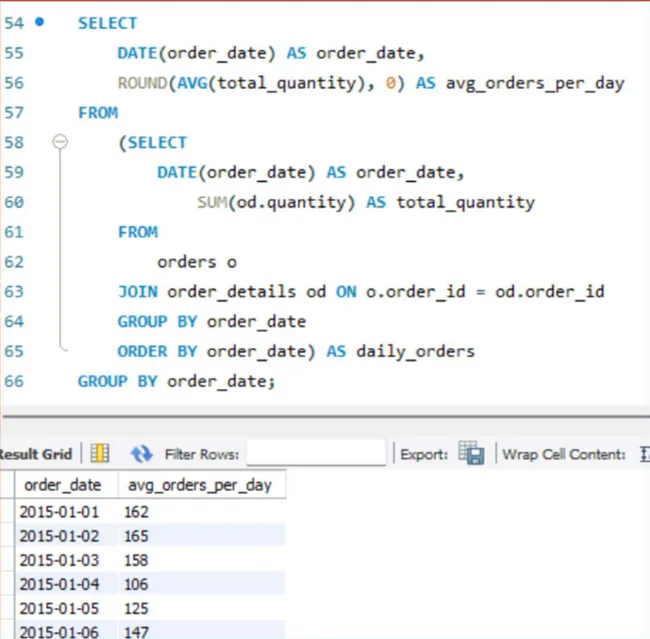Select the value 106 in results
650x639 pixels.
coord(136,584)
